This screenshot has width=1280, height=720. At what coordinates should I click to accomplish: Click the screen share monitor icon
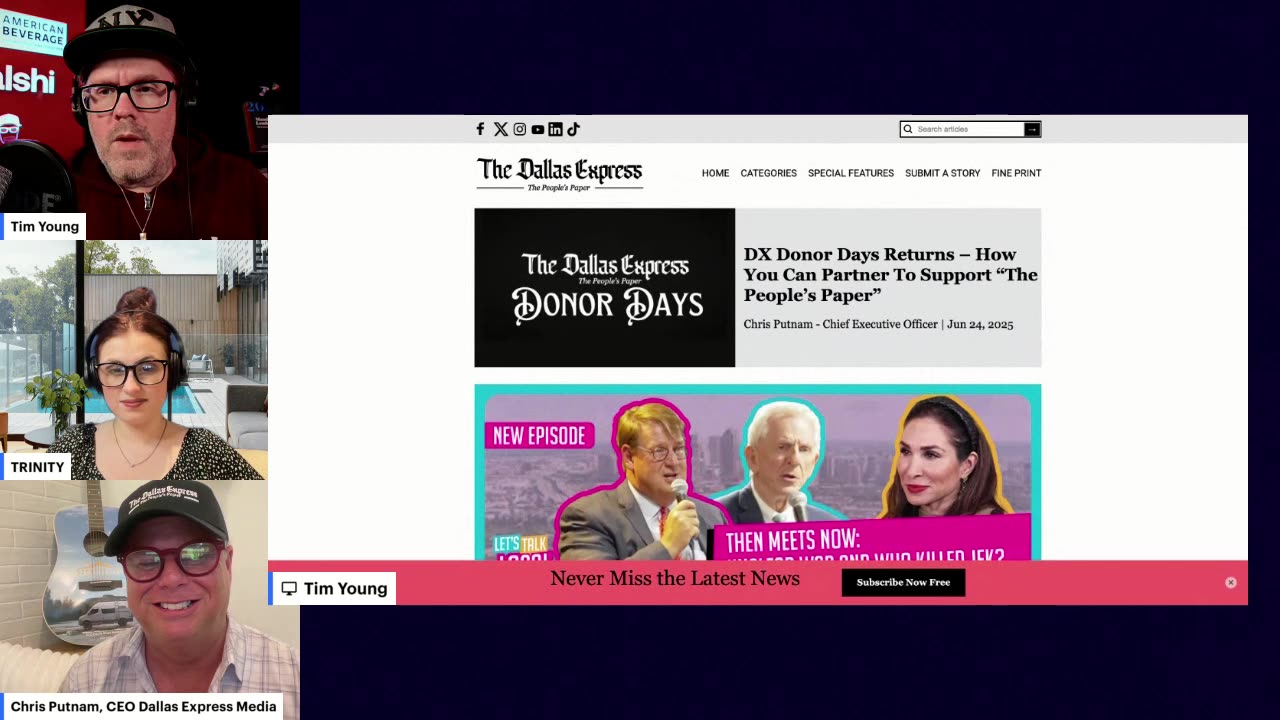[x=289, y=588]
